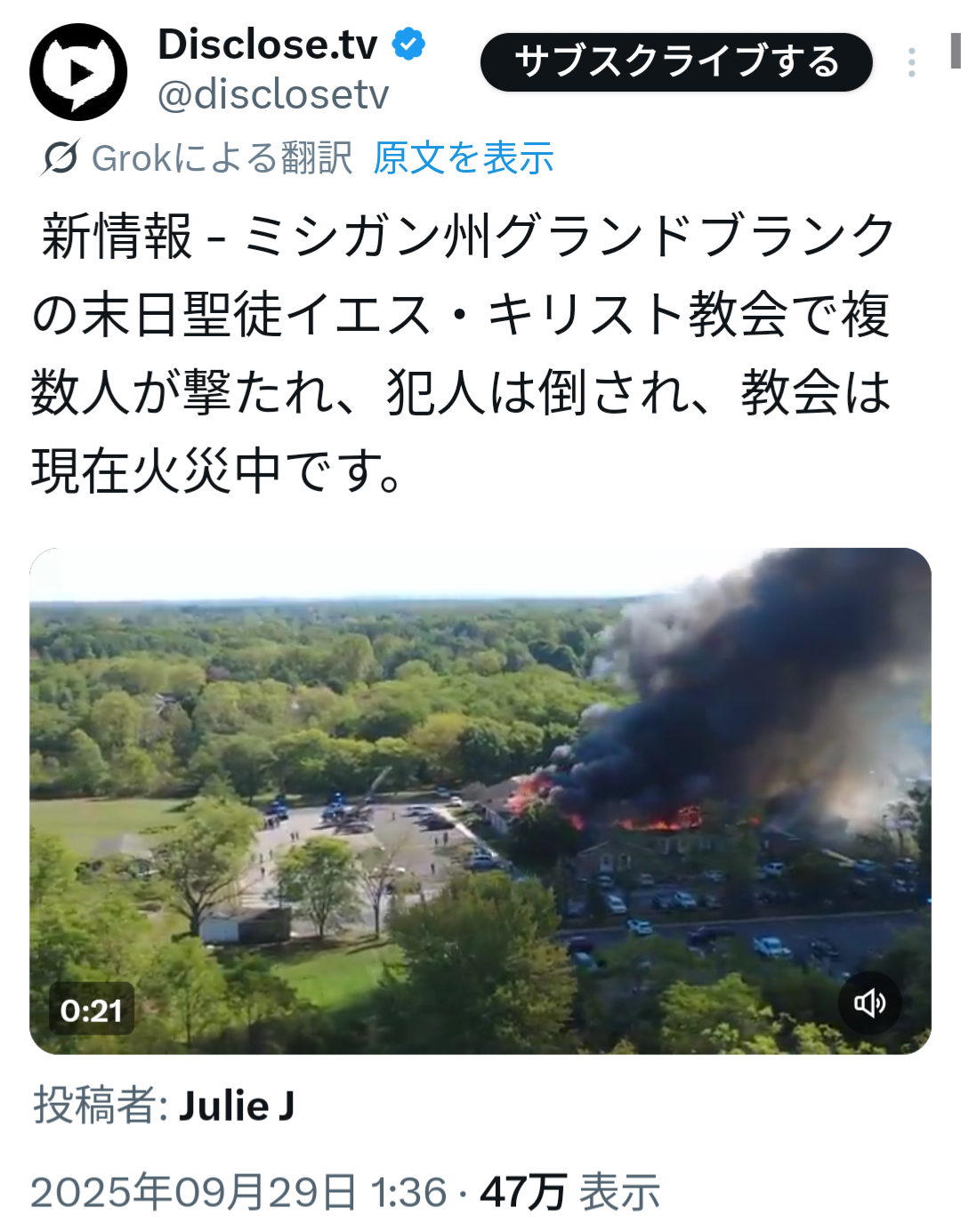Tap the 投稿者 label under the video
Screen dimensions: 961x1232
pyautogui.click(x=101, y=1107)
